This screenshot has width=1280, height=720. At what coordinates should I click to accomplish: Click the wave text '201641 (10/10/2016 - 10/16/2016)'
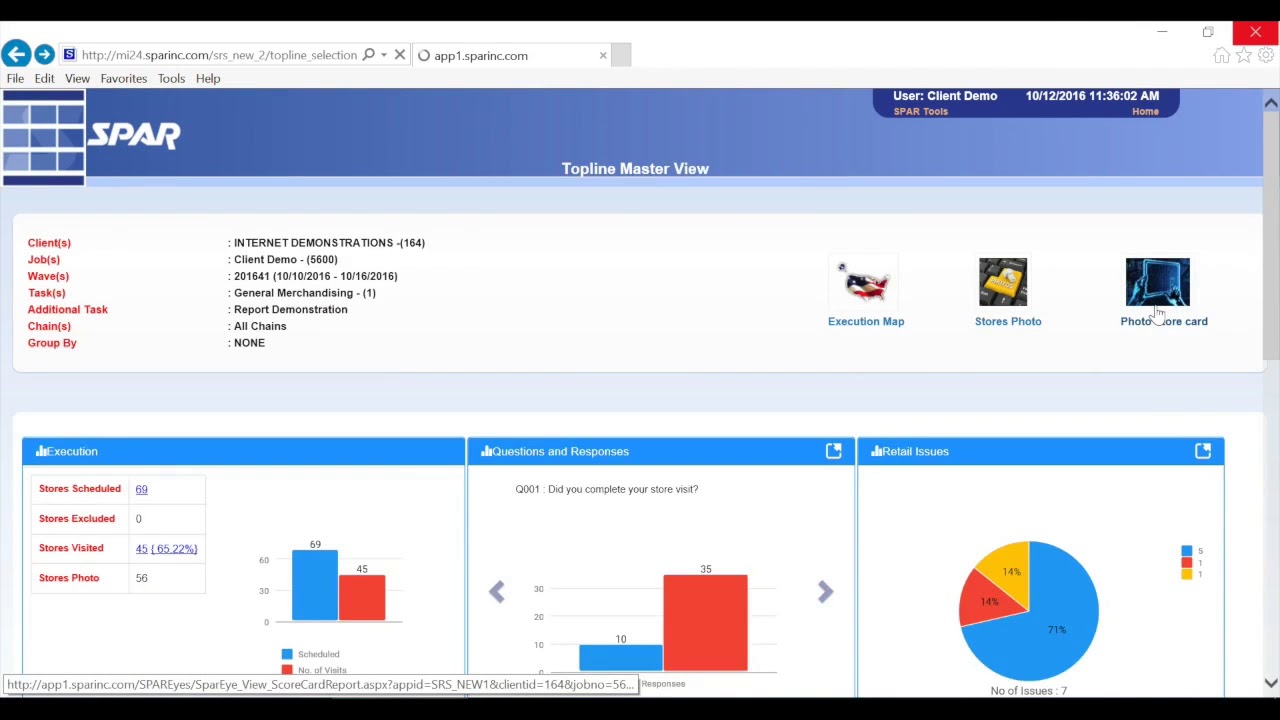316,276
